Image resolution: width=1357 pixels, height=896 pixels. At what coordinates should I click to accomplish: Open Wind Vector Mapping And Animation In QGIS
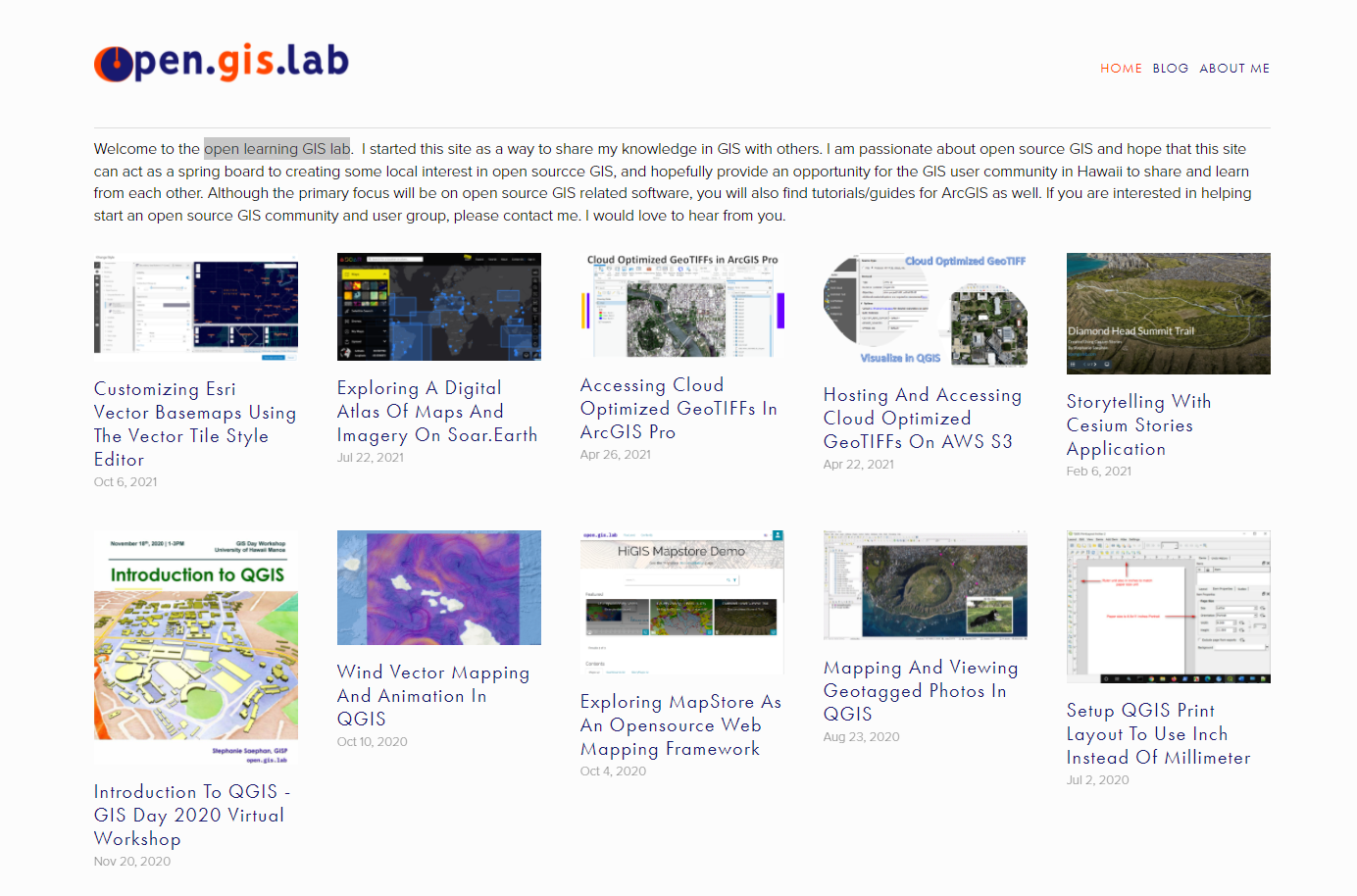click(433, 695)
